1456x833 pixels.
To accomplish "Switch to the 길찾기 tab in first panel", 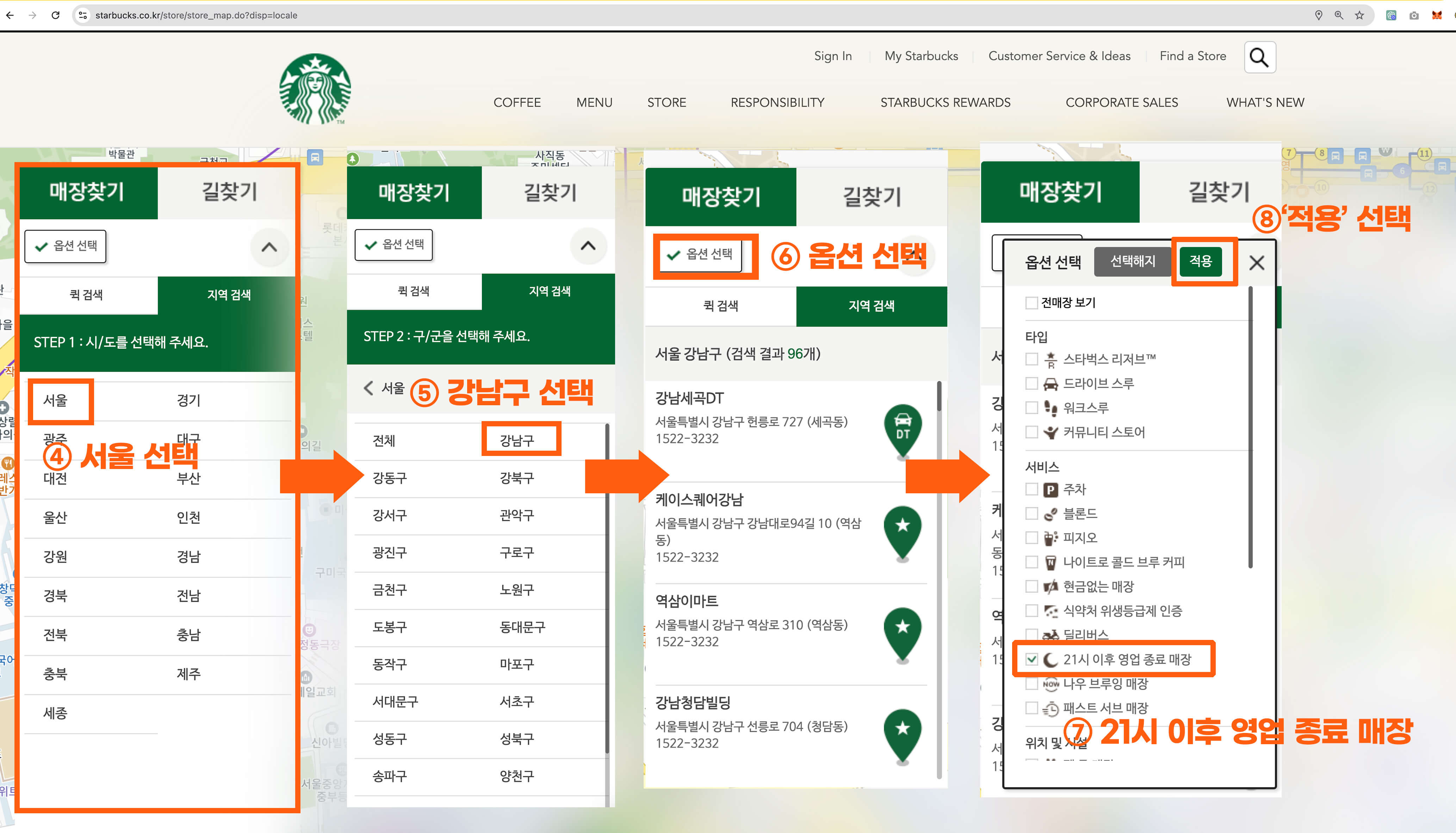I will 229,192.
